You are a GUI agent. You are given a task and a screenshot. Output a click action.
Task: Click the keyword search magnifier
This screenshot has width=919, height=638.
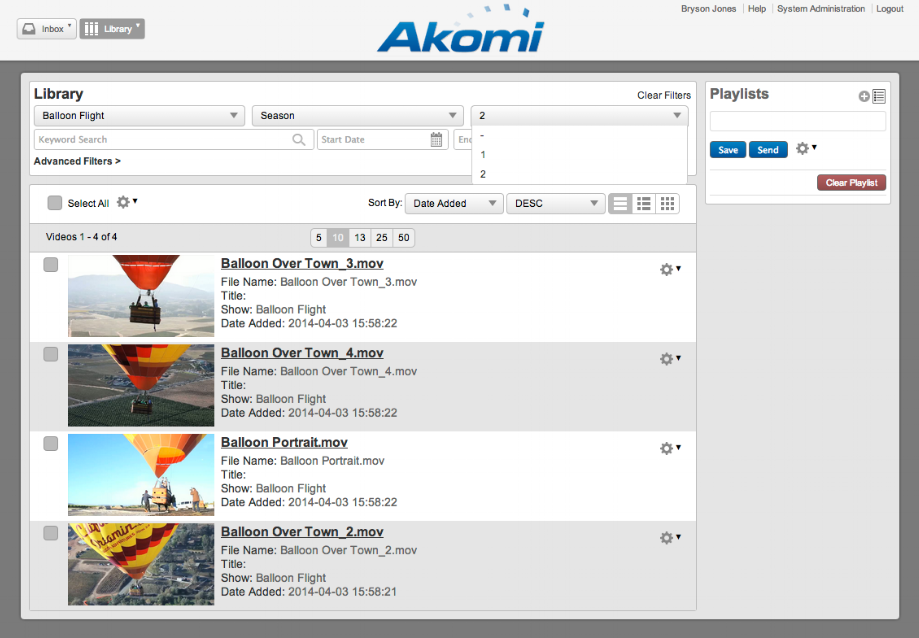tap(298, 139)
